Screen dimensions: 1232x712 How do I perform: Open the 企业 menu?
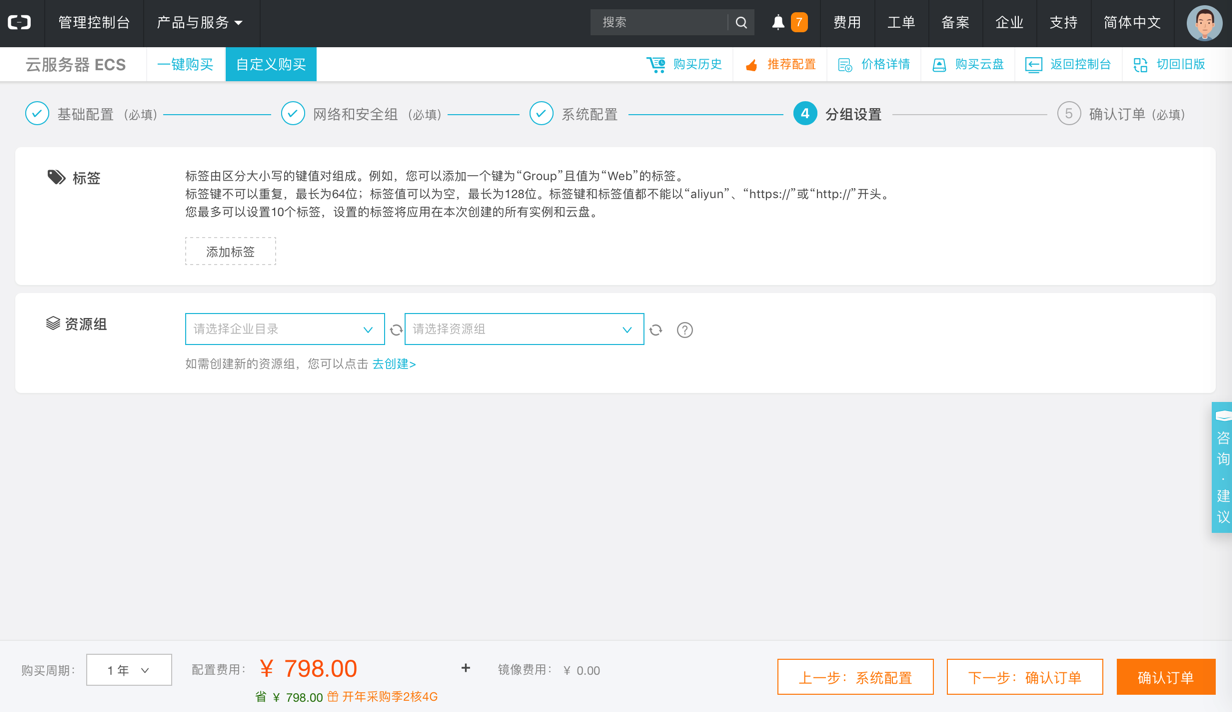1009,22
